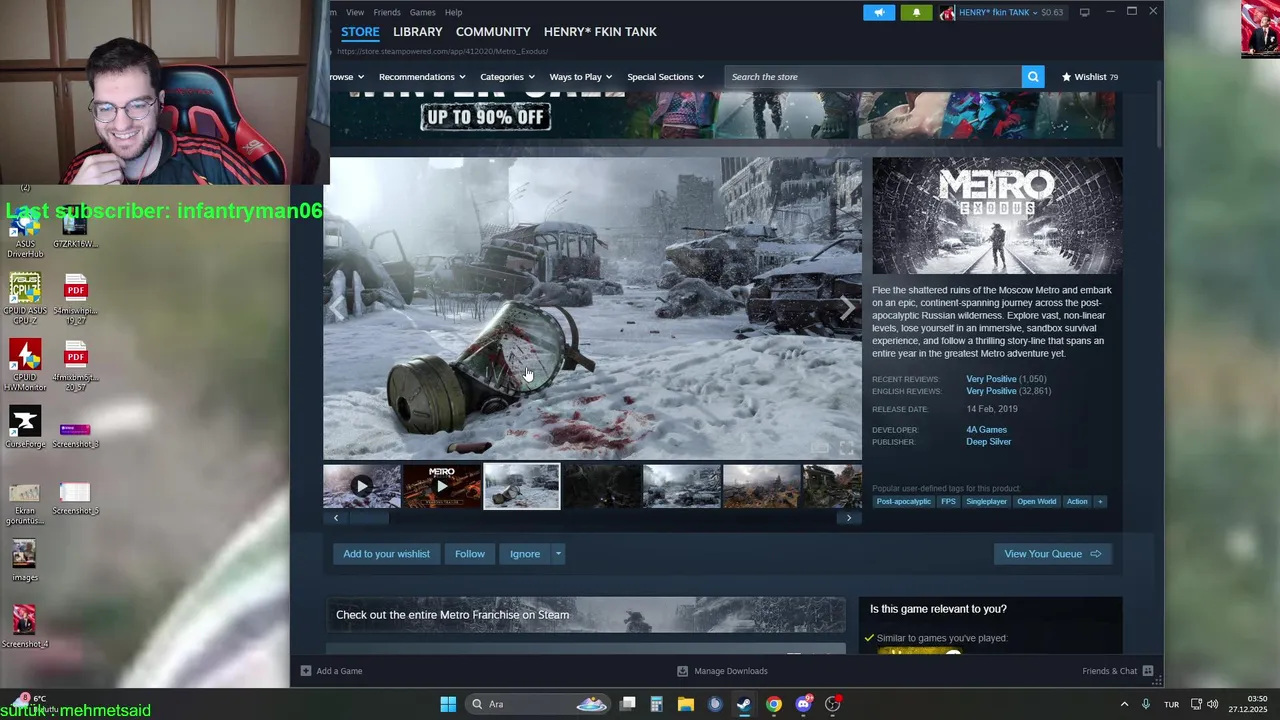The width and height of the screenshot is (1280, 720).
Task: Click the Ignore button
Action: pyautogui.click(x=525, y=554)
